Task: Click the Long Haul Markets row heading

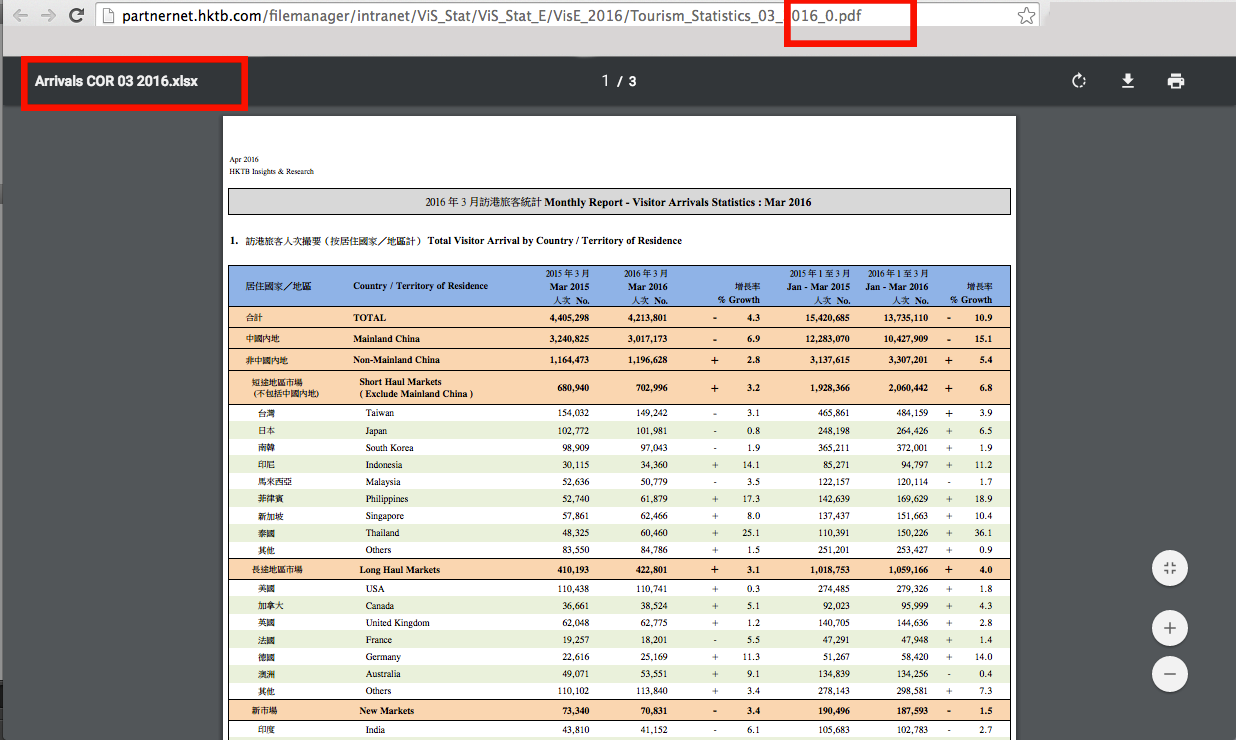Action: pyautogui.click(x=400, y=570)
